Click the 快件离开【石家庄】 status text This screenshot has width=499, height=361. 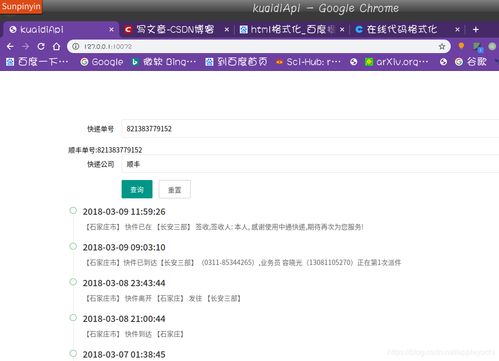click(163, 298)
